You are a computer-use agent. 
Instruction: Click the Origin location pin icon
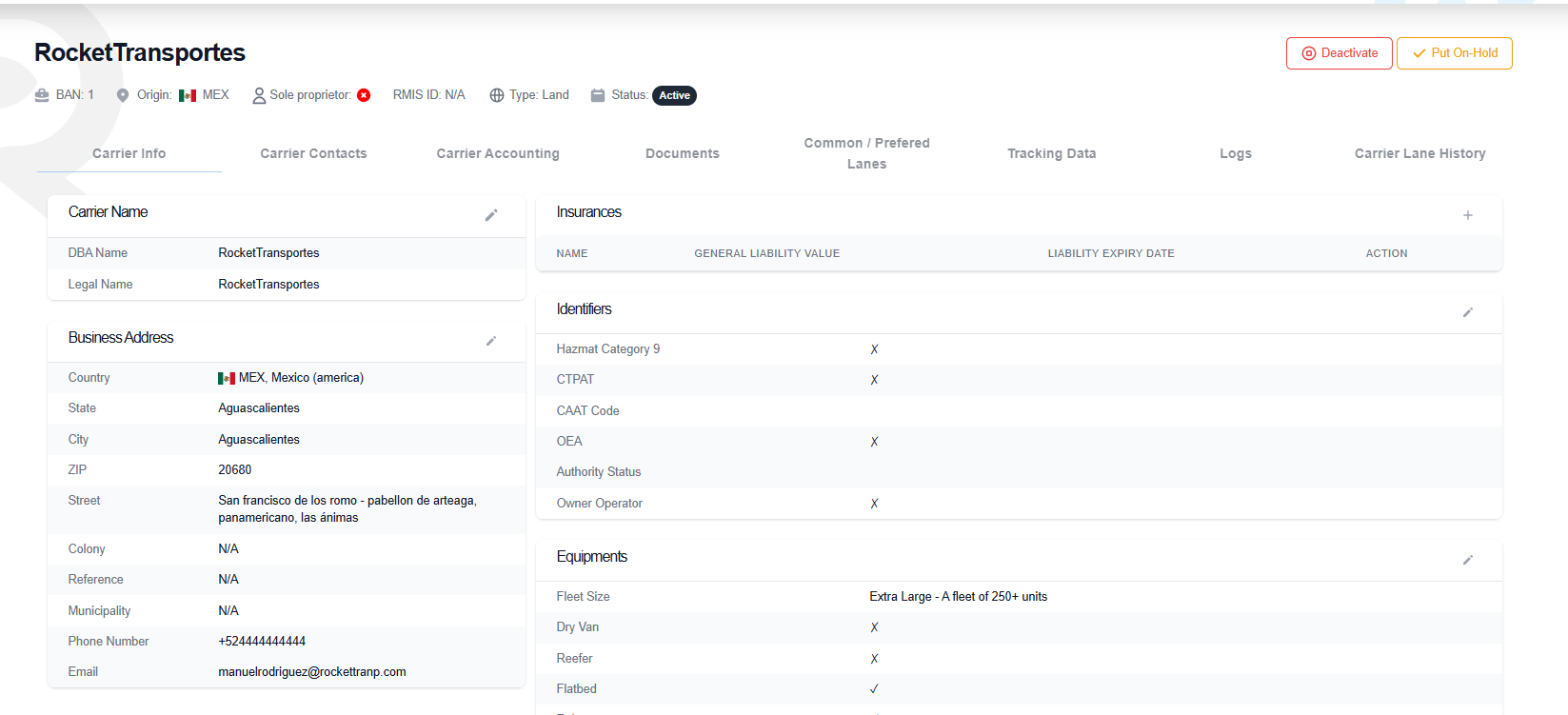(x=123, y=95)
